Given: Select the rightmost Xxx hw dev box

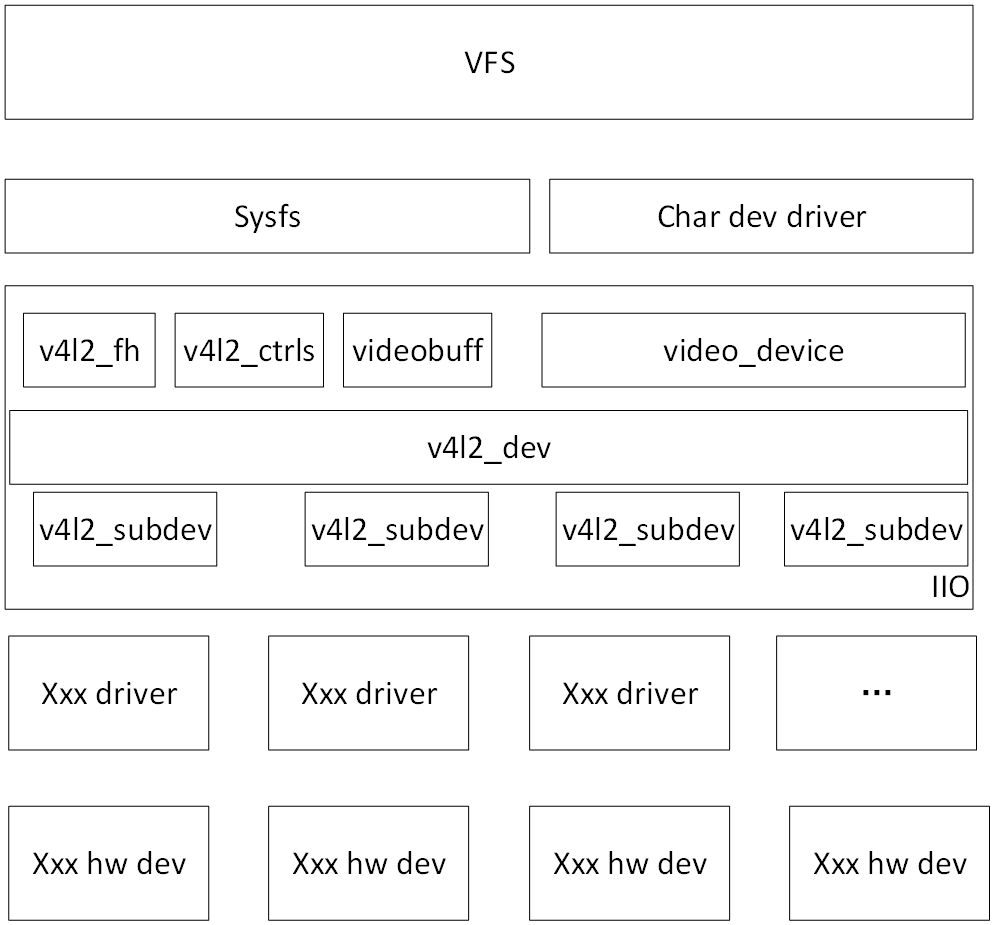Looking at the screenshot, I should tap(888, 862).
